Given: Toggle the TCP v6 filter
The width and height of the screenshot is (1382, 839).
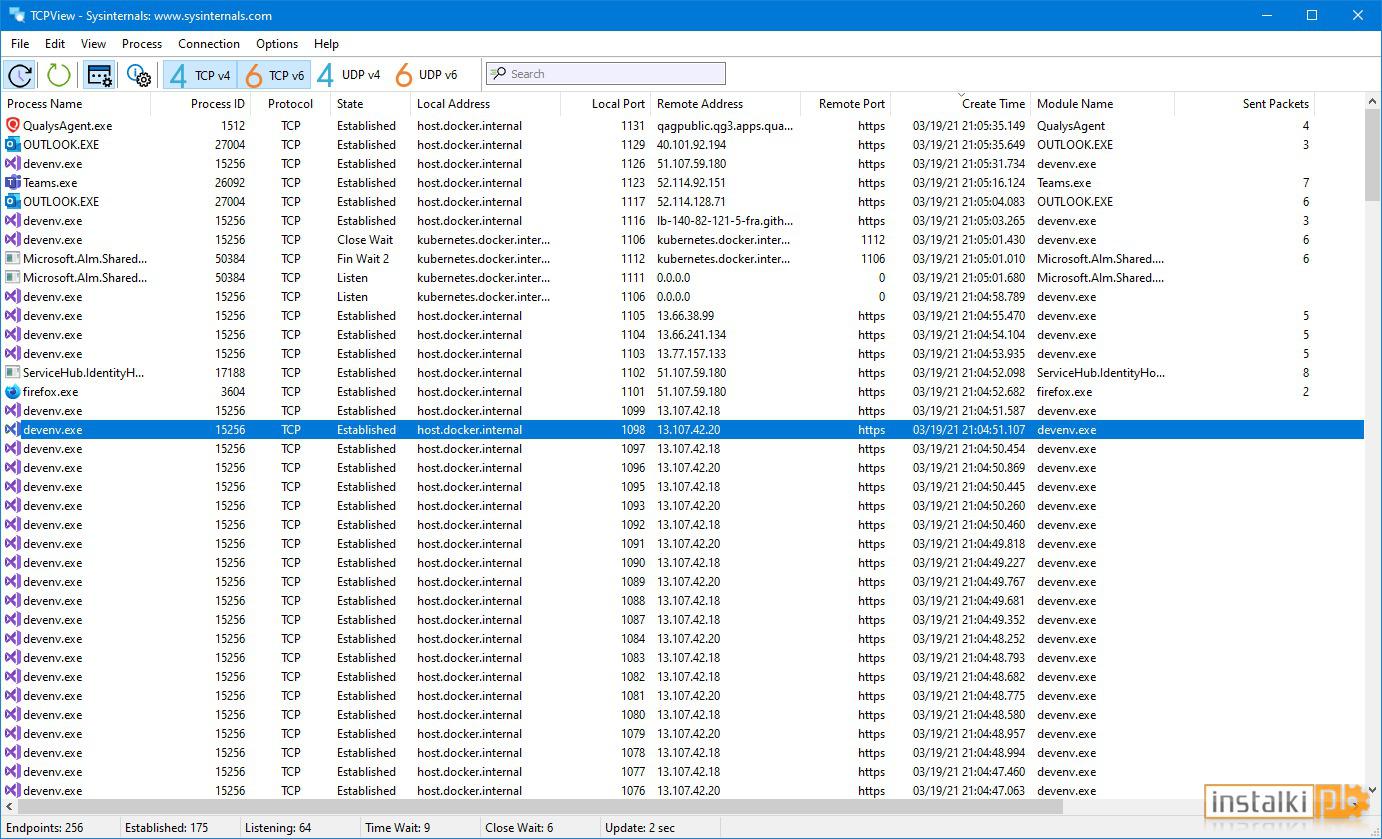Looking at the screenshot, I should point(274,75).
